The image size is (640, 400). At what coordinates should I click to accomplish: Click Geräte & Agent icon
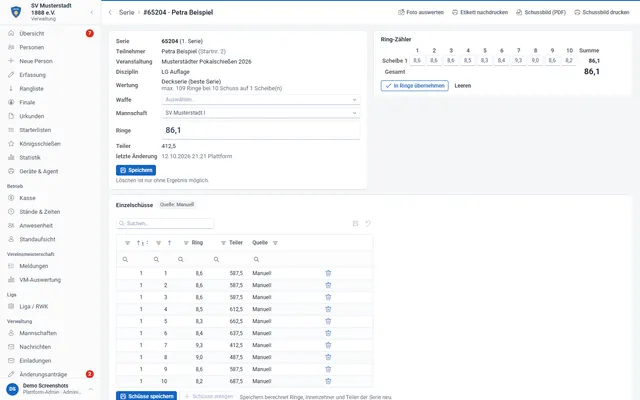[x=11, y=171]
